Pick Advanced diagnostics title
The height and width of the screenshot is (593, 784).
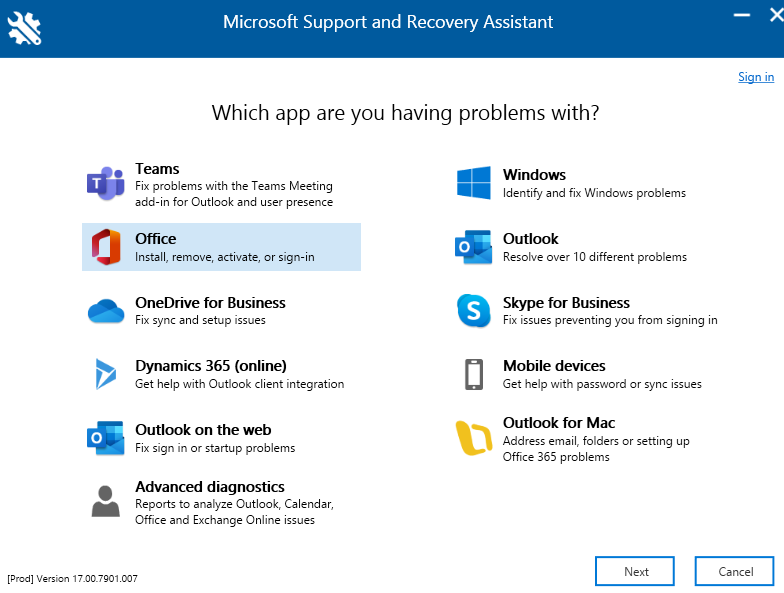pos(210,487)
